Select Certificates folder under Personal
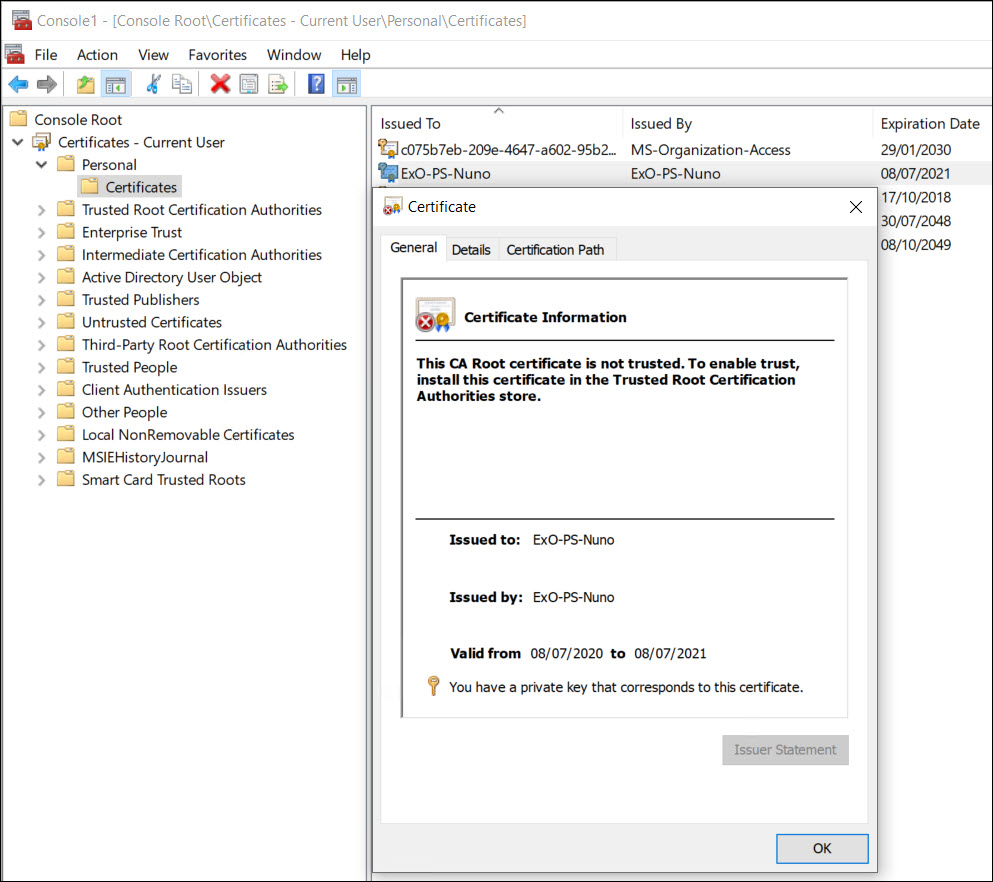Image resolution: width=993 pixels, height=882 pixels. pyautogui.click(x=141, y=187)
